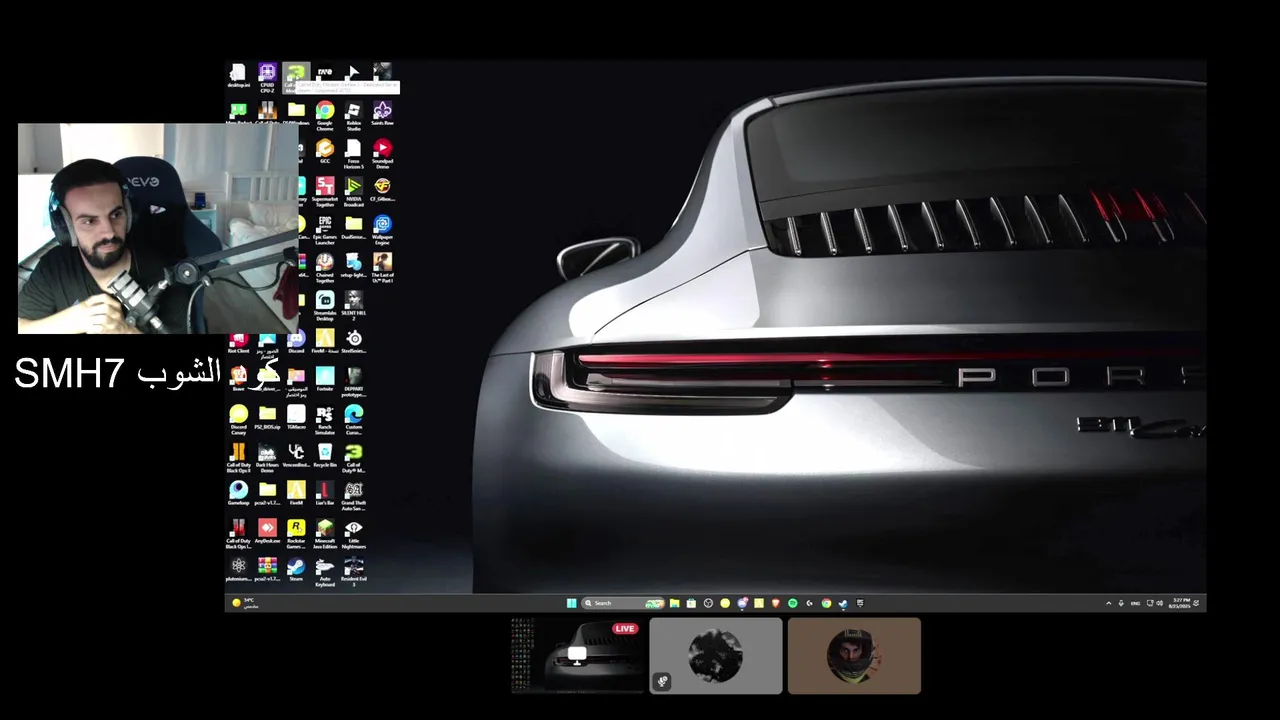
Task: Launch the TGMacro desktop shortcut
Action: pos(296,418)
